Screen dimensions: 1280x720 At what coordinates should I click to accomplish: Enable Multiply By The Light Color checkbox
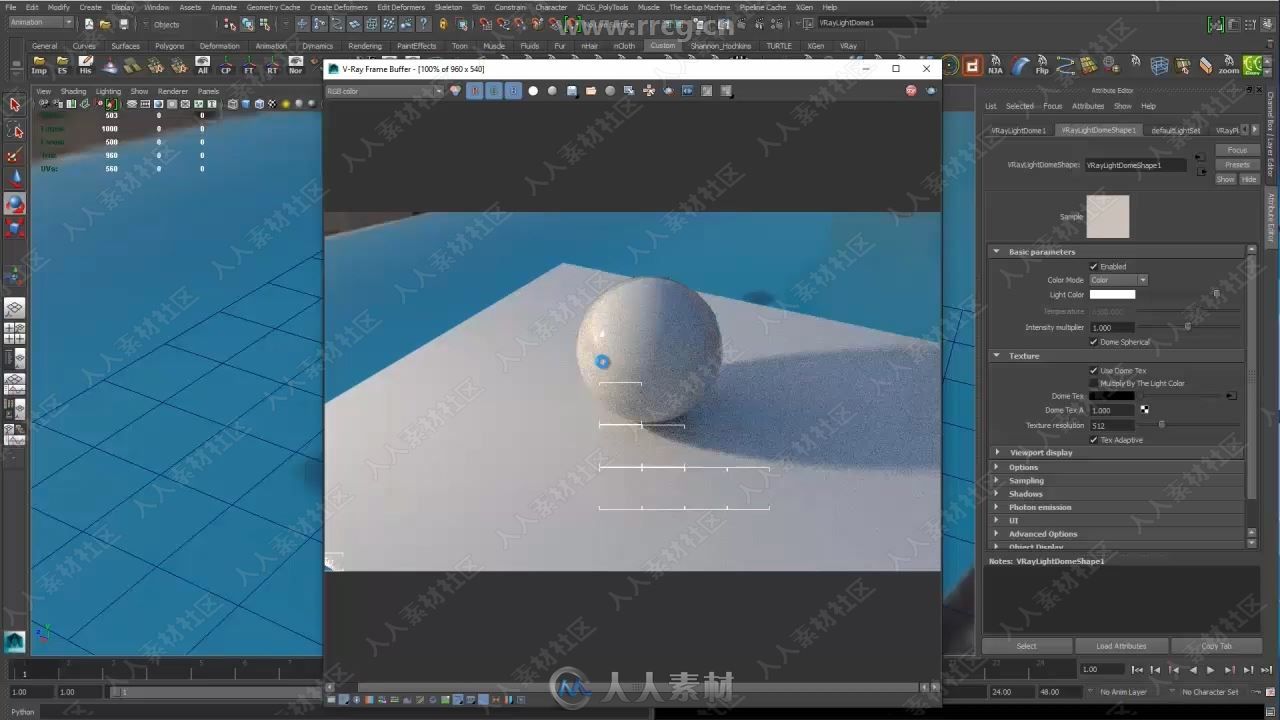1093,383
